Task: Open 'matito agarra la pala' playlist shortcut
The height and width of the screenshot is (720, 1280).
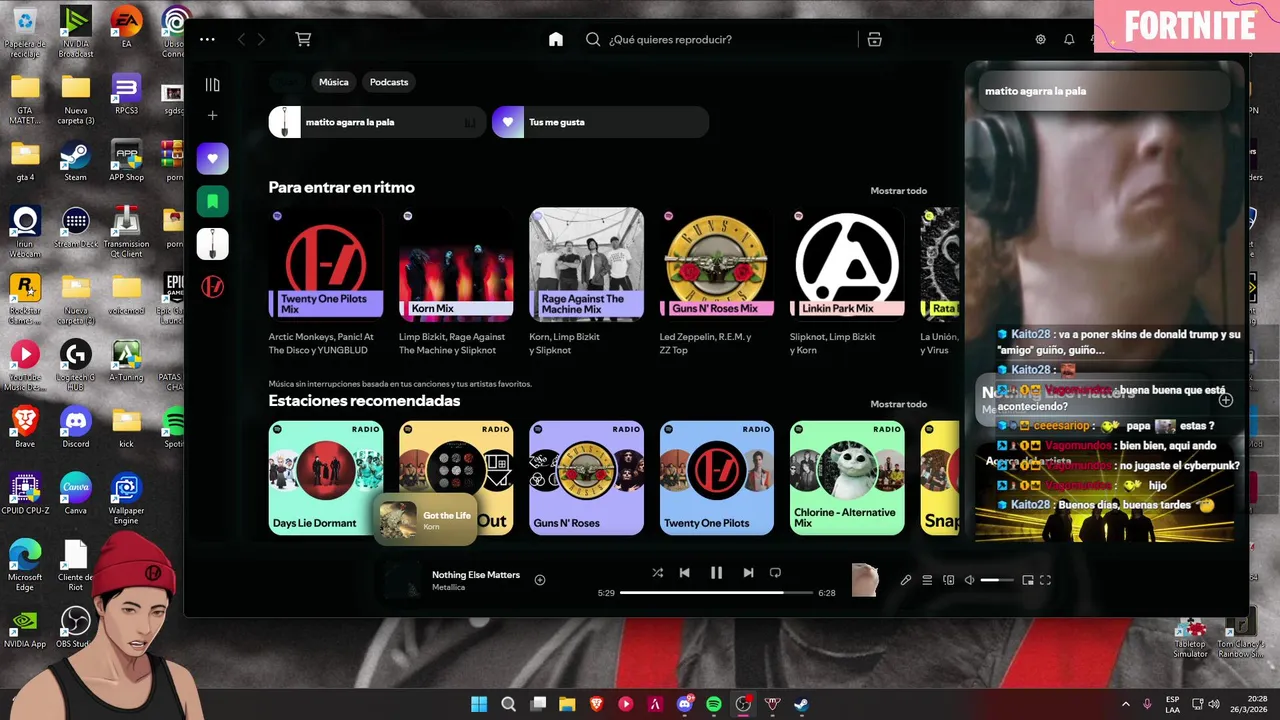Action: (x=377, y=122)
